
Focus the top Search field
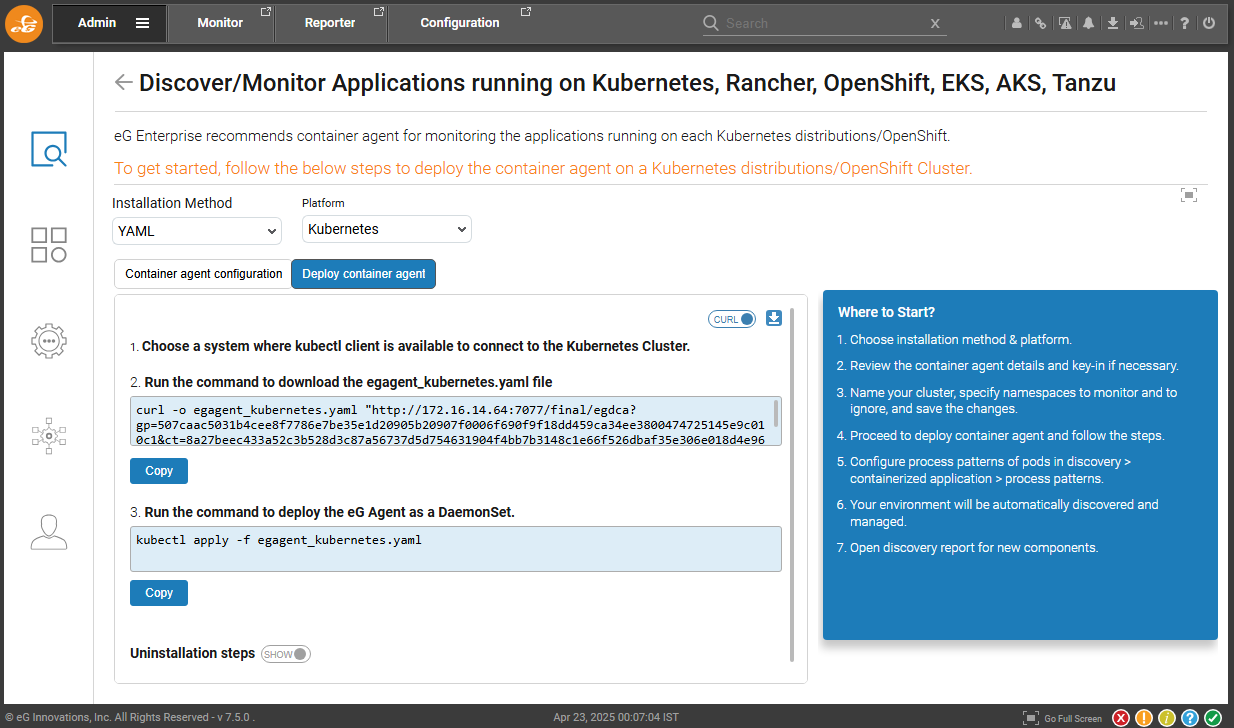[825, 23]
